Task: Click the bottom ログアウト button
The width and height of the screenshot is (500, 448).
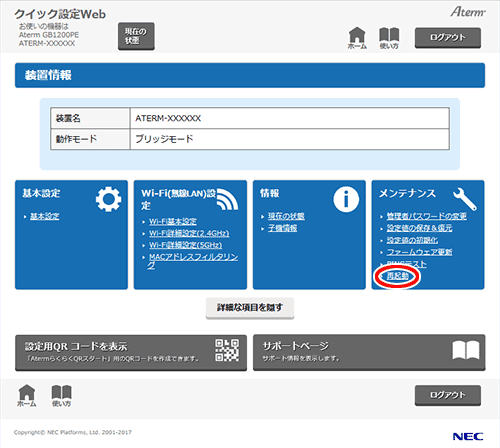Action: click(x=448, y=395)
